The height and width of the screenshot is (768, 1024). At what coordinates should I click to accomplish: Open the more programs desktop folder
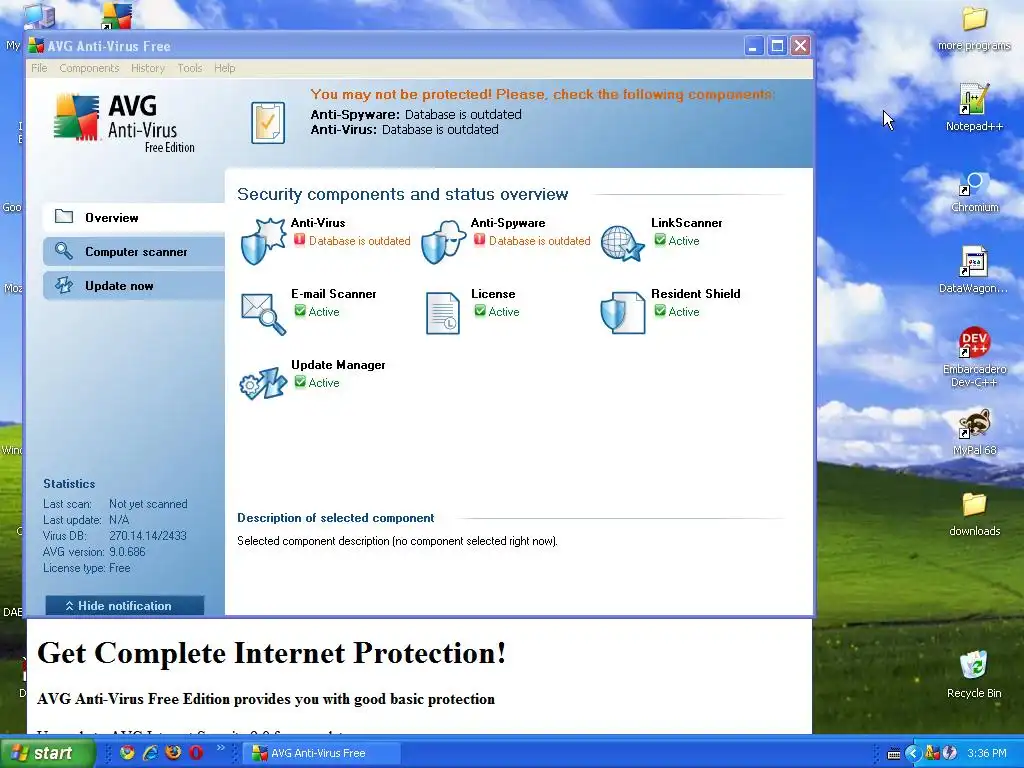click(x=974, y=29)
